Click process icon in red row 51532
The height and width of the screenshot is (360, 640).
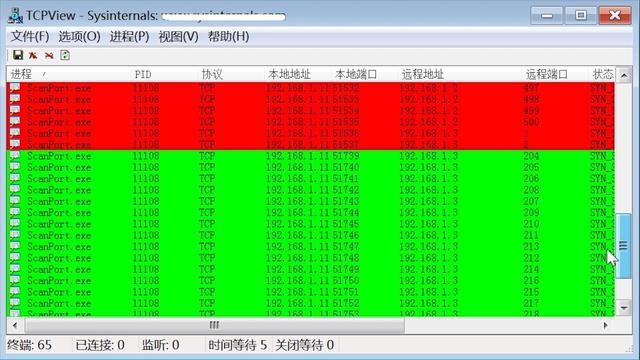[x=15, y=87]
